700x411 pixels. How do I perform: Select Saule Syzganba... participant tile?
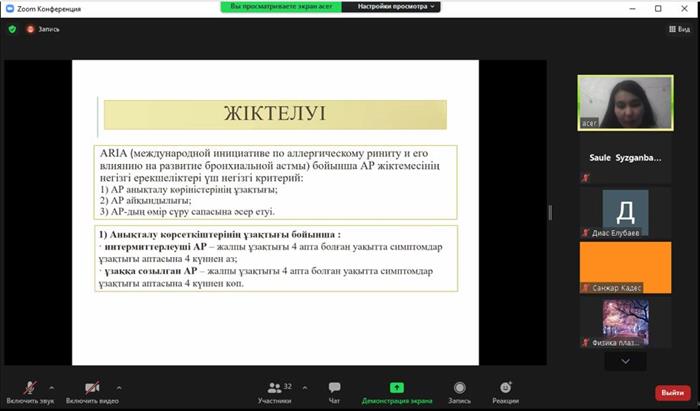click(625, 158)
